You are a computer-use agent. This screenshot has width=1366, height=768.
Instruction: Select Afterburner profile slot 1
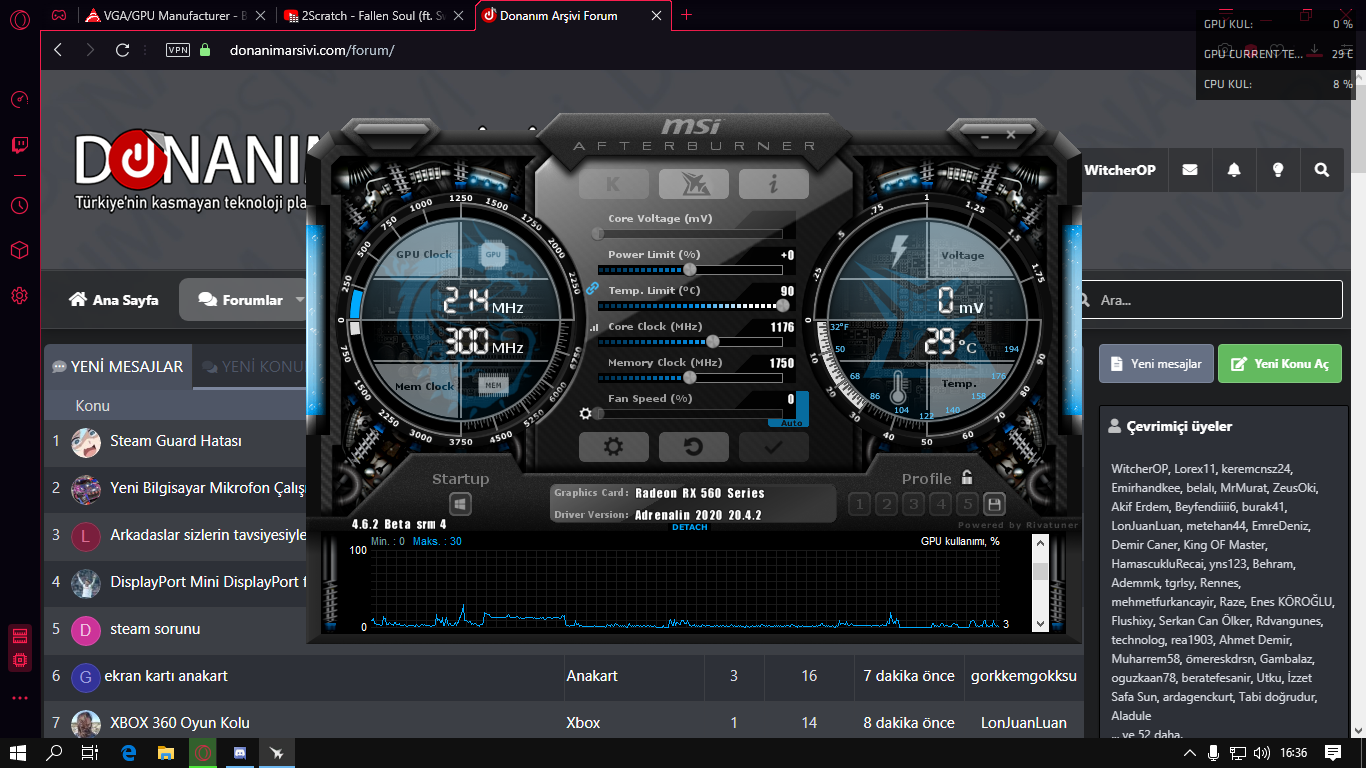point(859,504)
